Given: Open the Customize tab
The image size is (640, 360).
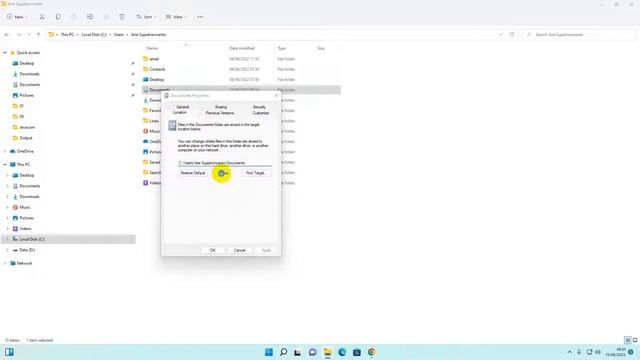Looking at the screenshot, I should [260, 113].
